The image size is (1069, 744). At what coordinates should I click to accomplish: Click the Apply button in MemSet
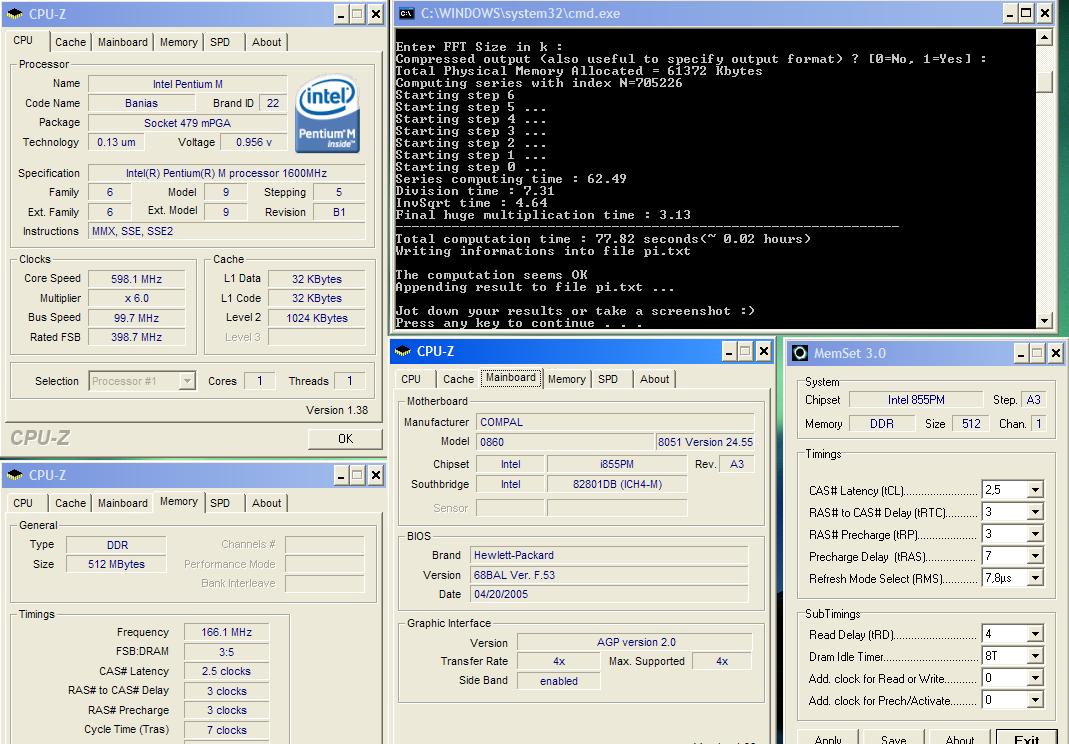828,739
